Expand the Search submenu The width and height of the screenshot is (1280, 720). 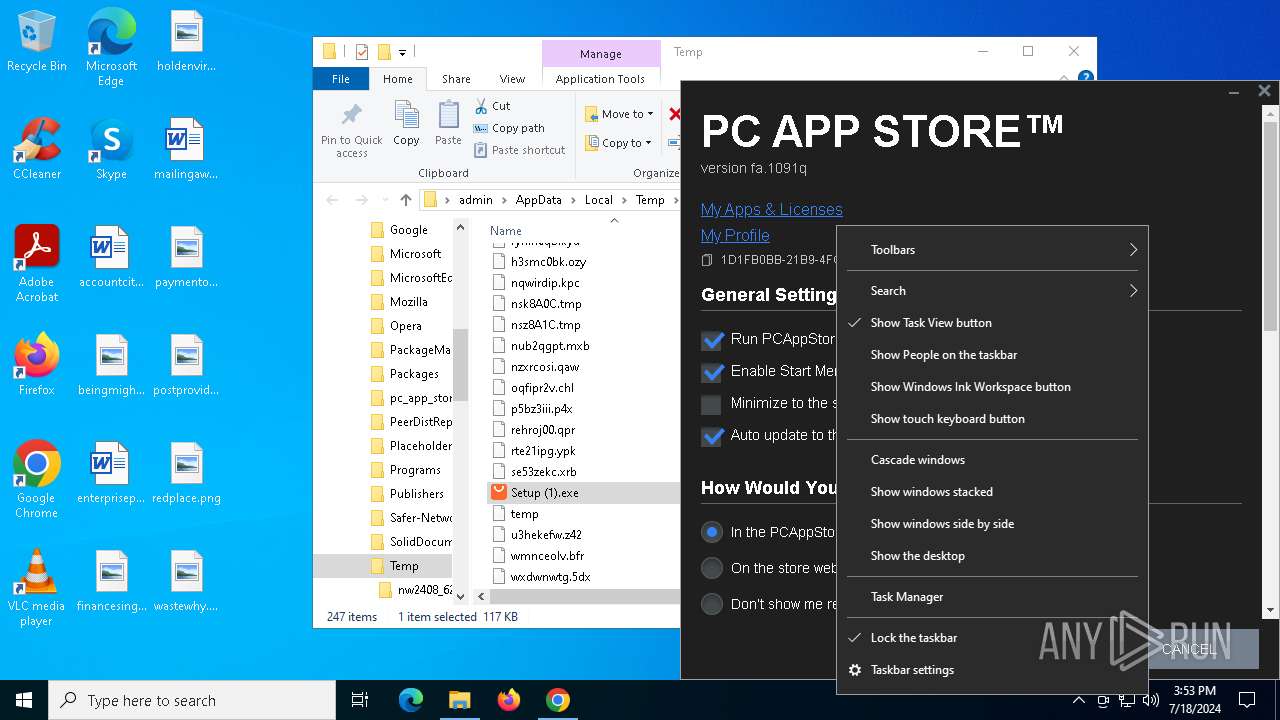[992, 291]
